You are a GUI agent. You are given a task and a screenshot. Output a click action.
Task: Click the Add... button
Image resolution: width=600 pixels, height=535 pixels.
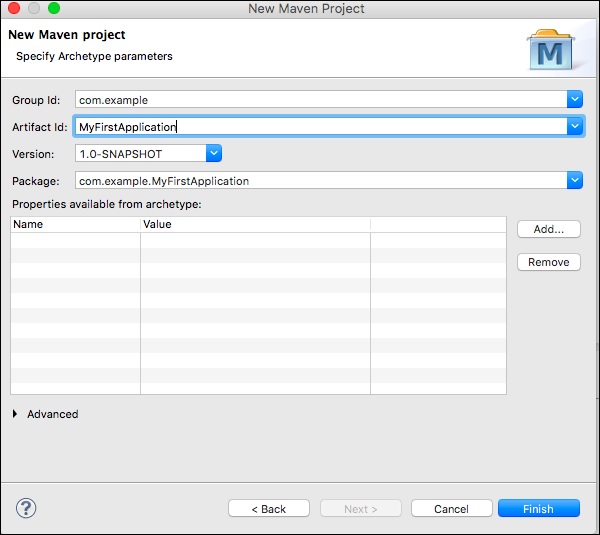click(x=549, y=229)
